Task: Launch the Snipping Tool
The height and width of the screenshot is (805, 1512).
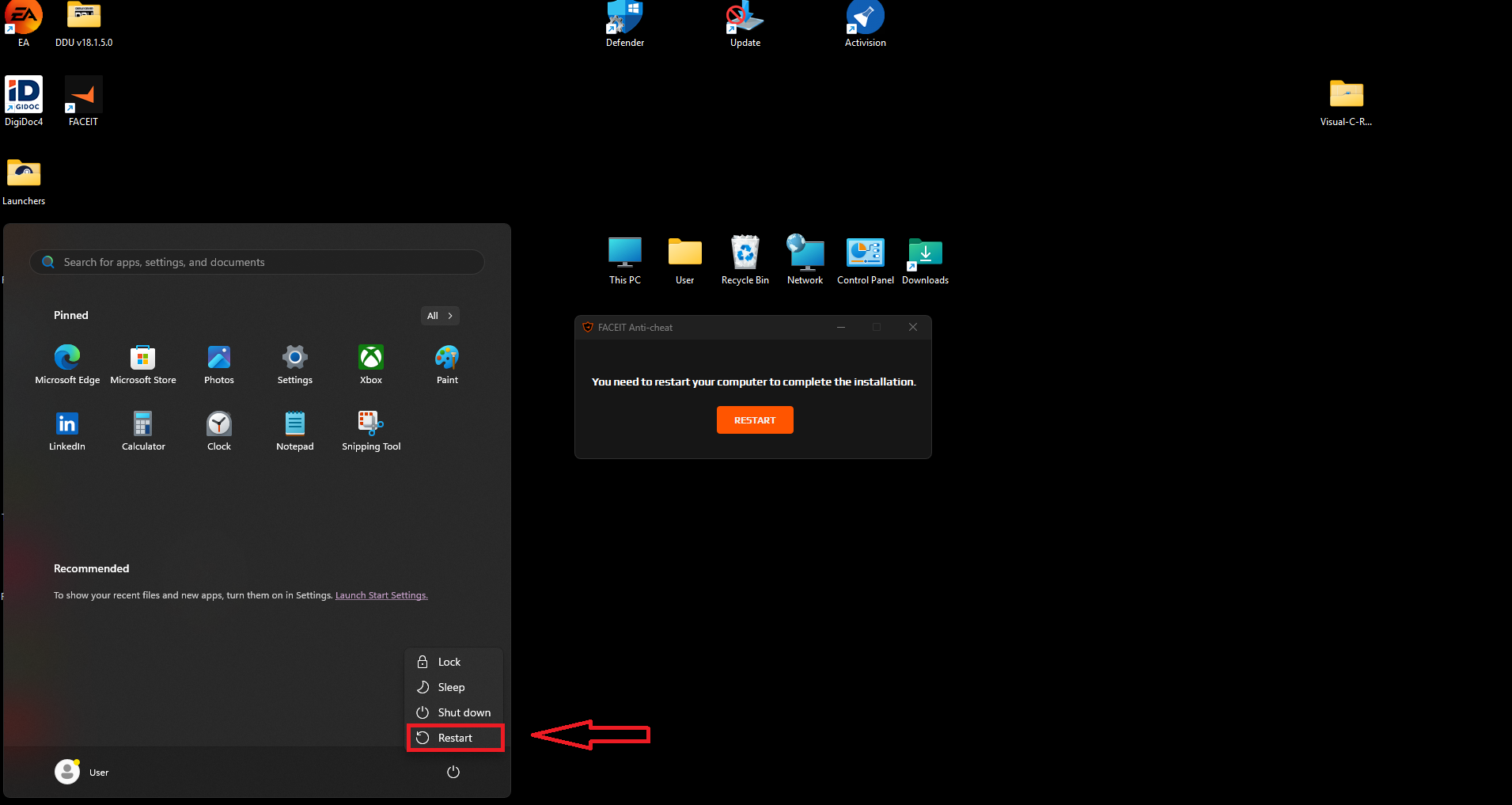Action: (x=371, y=431)
